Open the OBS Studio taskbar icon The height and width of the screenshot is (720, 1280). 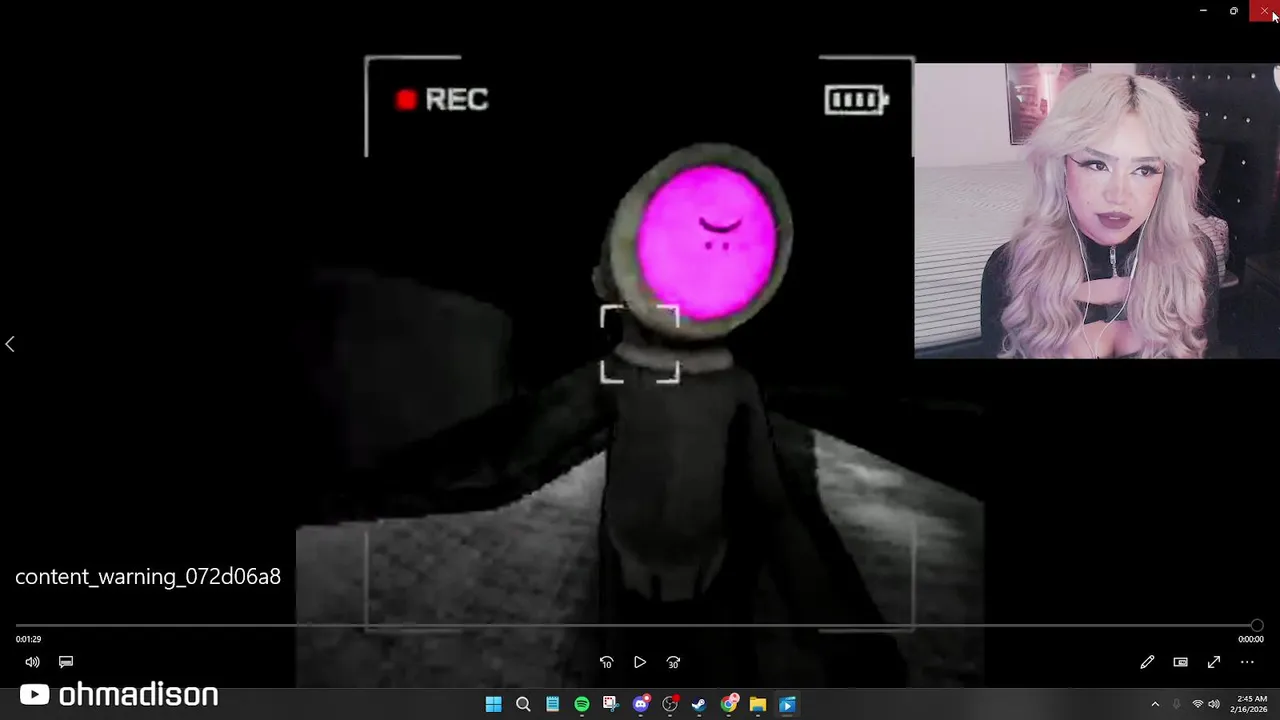click(x=670, y=705)
